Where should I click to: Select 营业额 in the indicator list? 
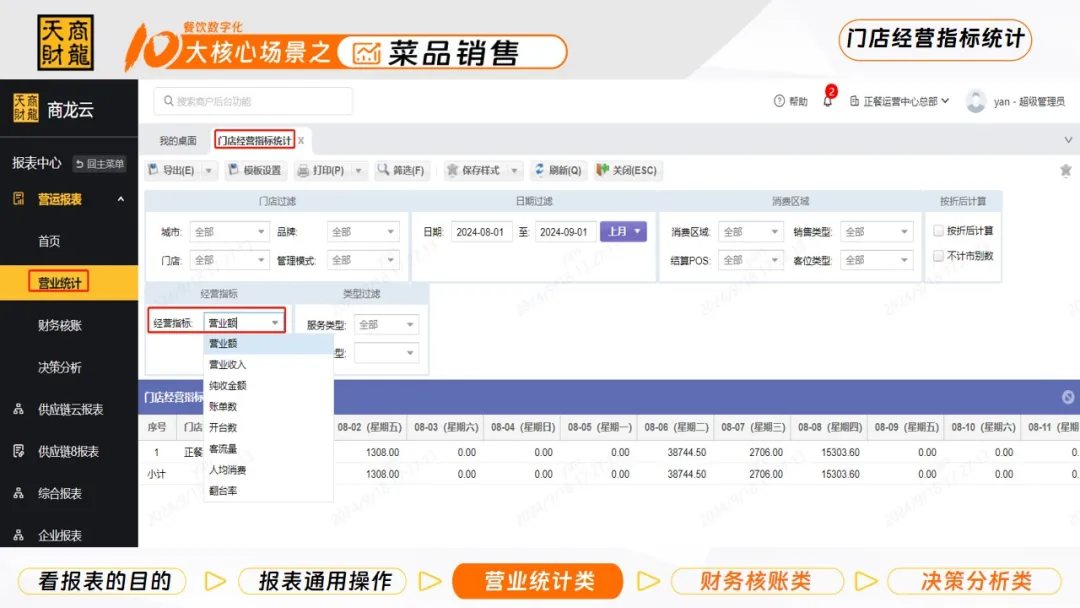269,344
